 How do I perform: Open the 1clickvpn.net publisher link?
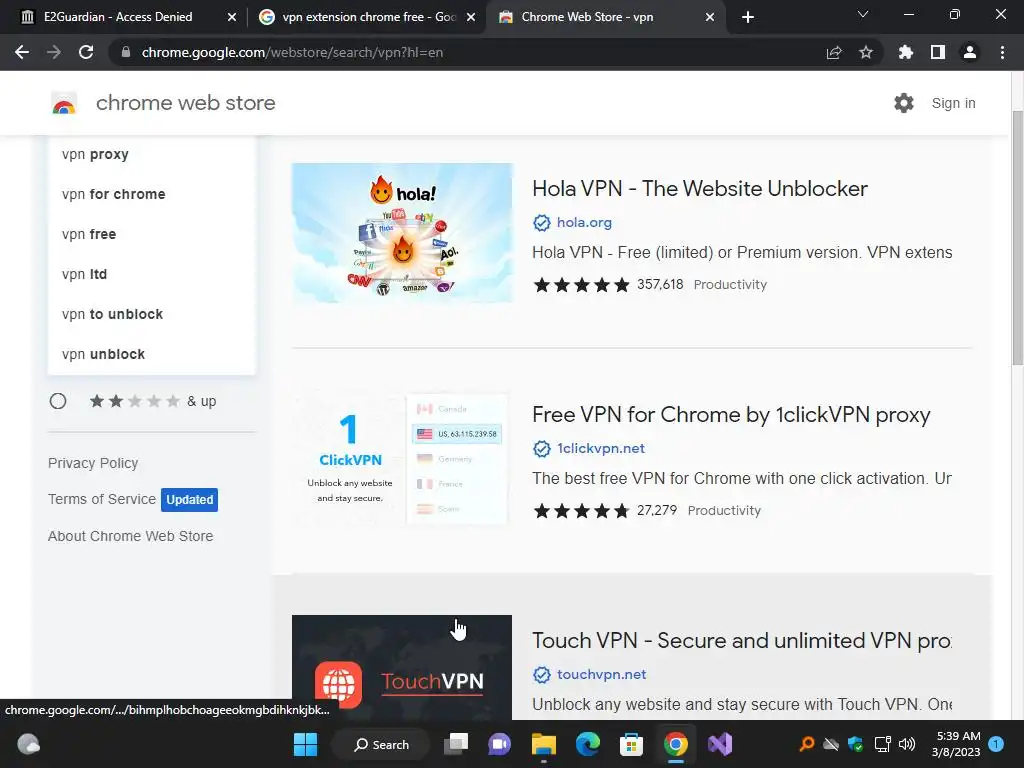[x=600, y=449]
